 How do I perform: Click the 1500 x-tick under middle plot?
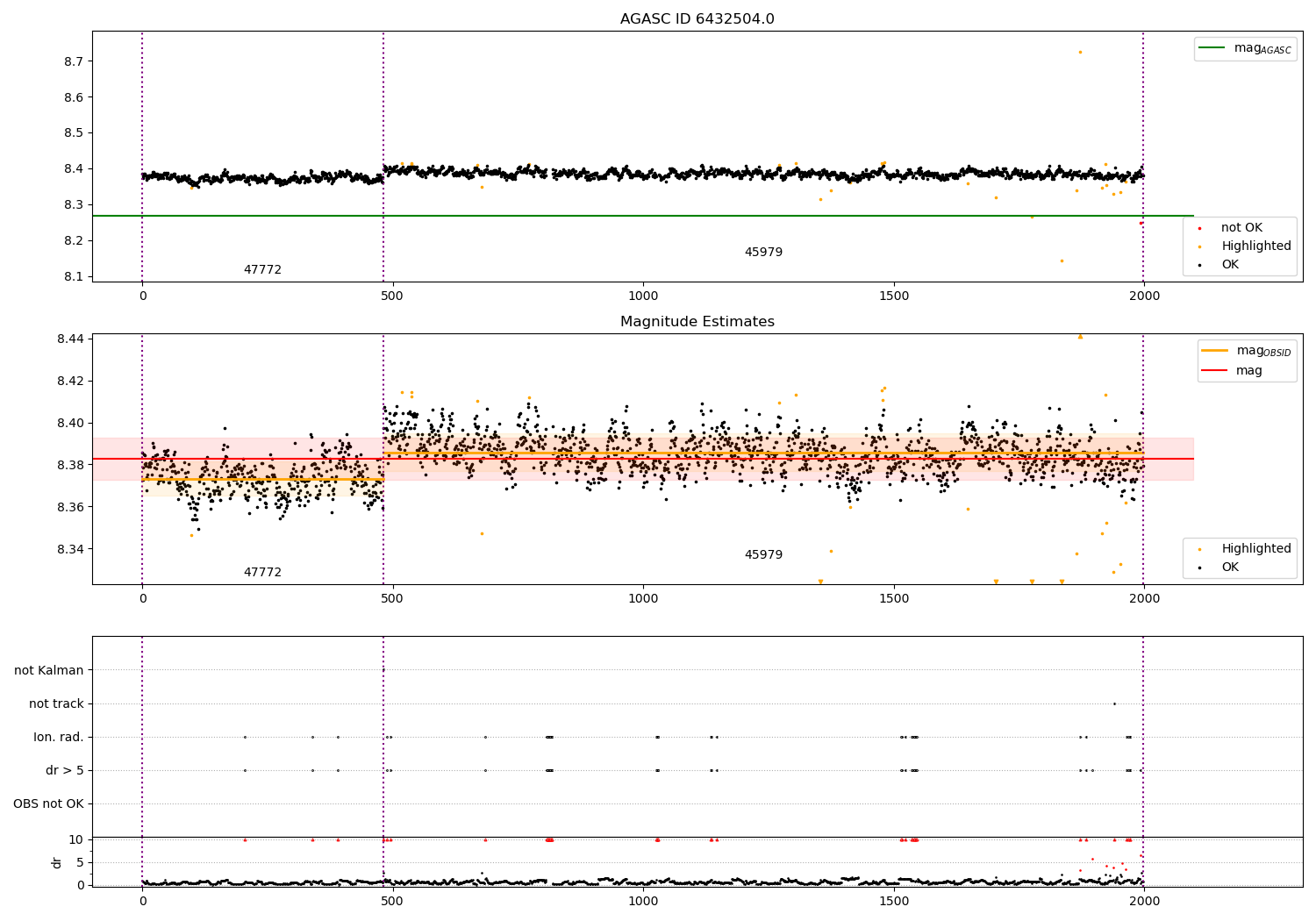point(894,599)
